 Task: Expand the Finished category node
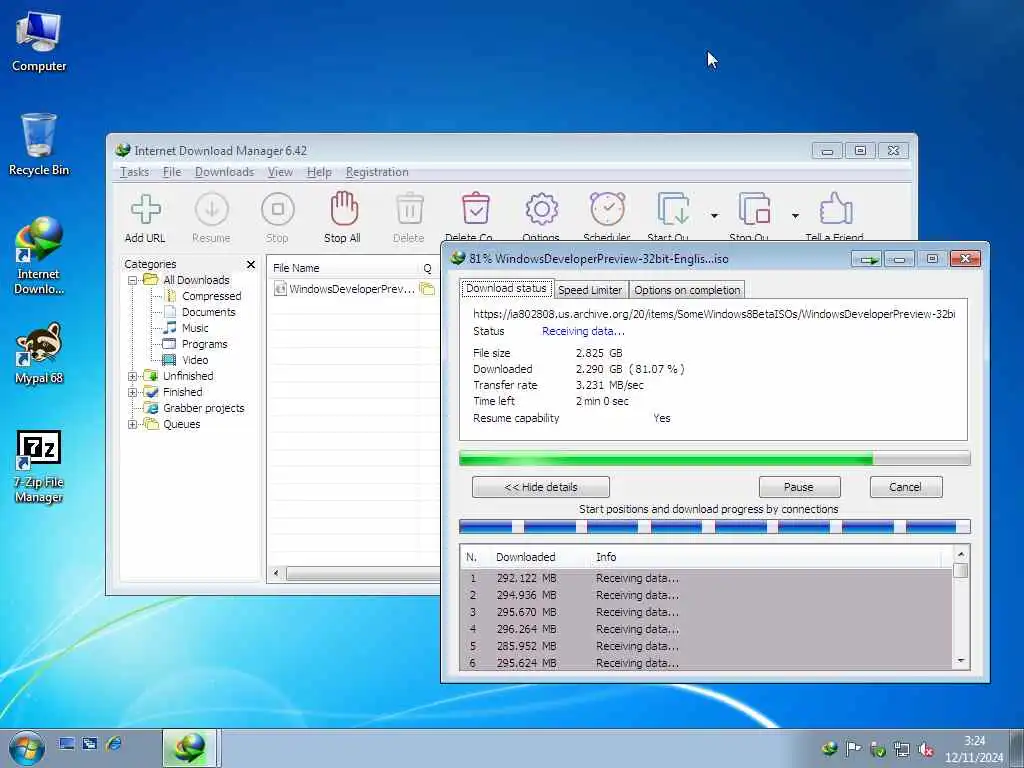[133, 392]
